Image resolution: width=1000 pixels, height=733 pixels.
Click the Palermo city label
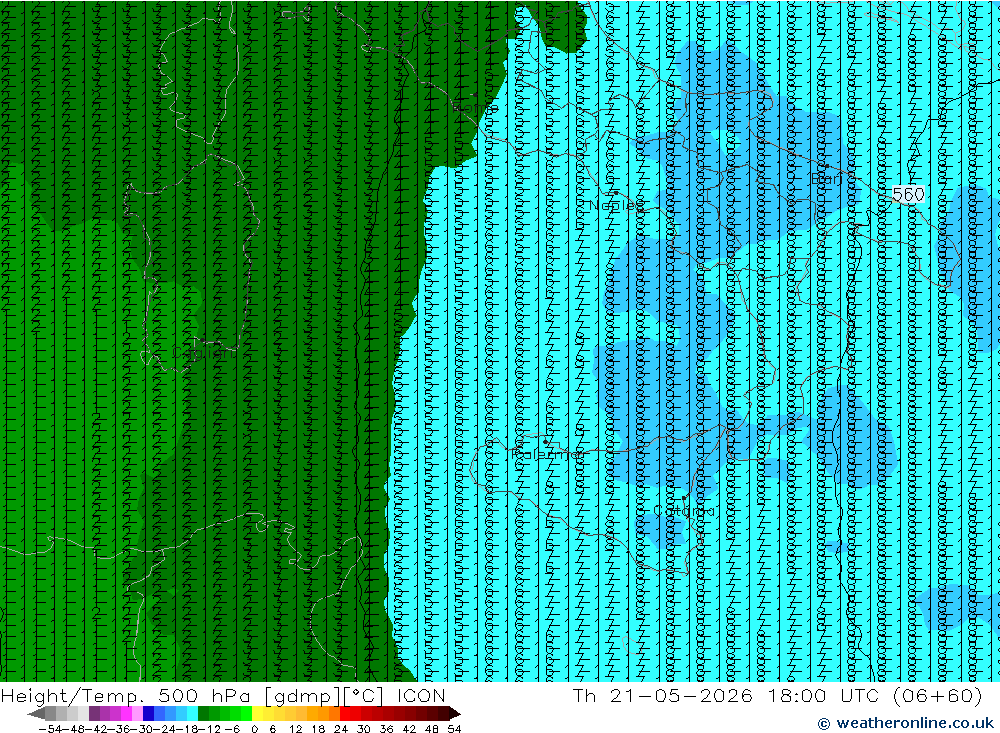[547, 454]
